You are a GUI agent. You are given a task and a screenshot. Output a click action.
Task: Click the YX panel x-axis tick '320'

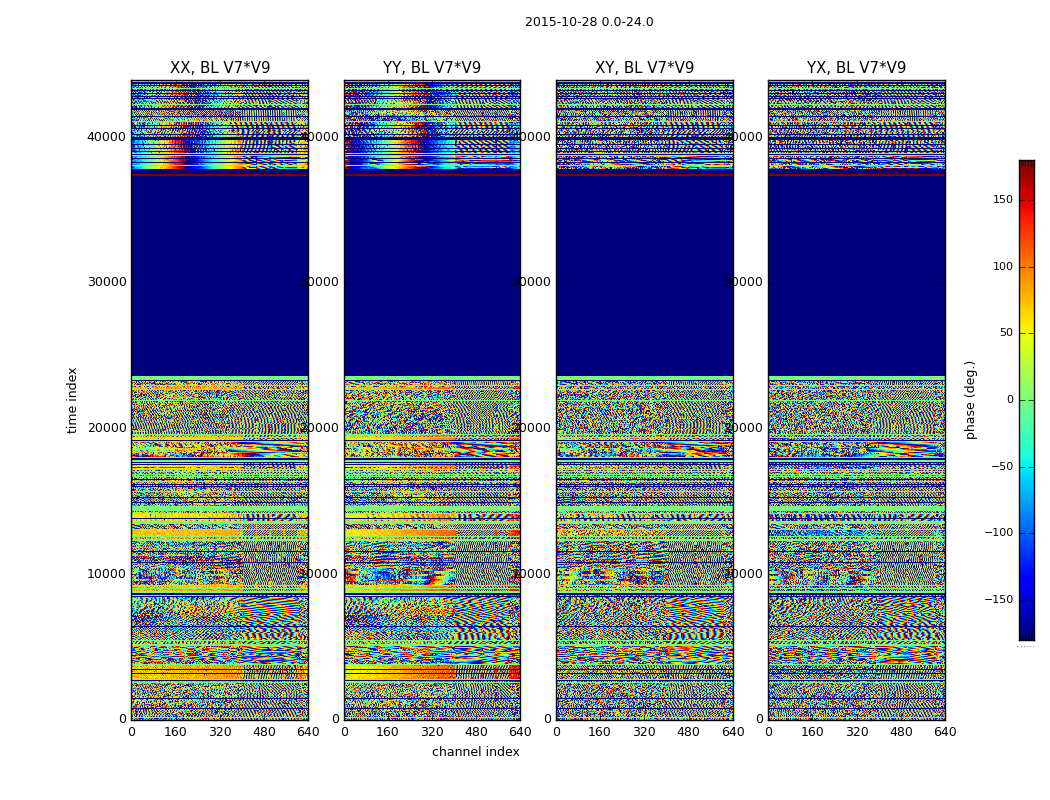tap(856, 732)
